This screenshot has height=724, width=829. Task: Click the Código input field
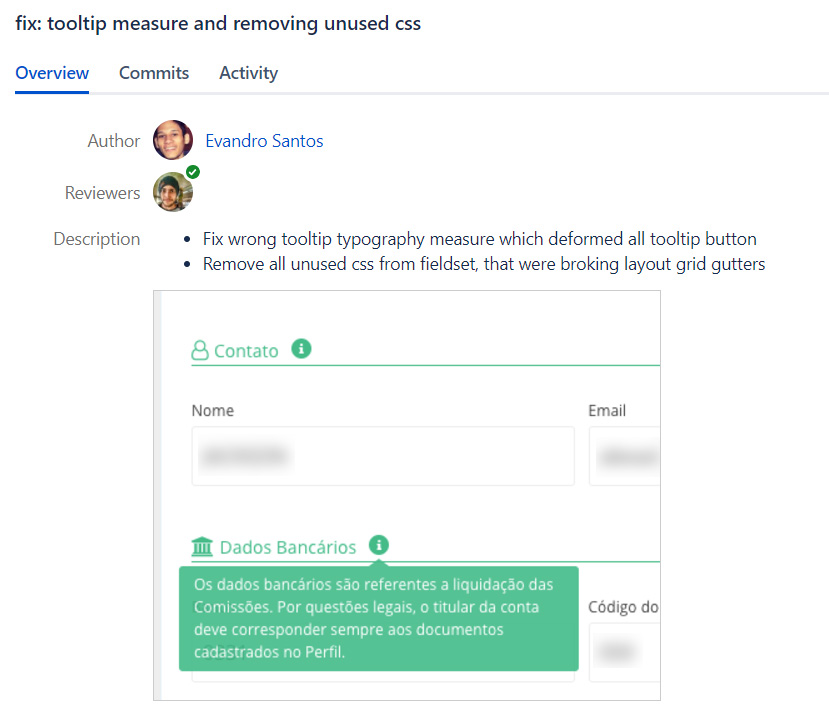pos(624,652)
